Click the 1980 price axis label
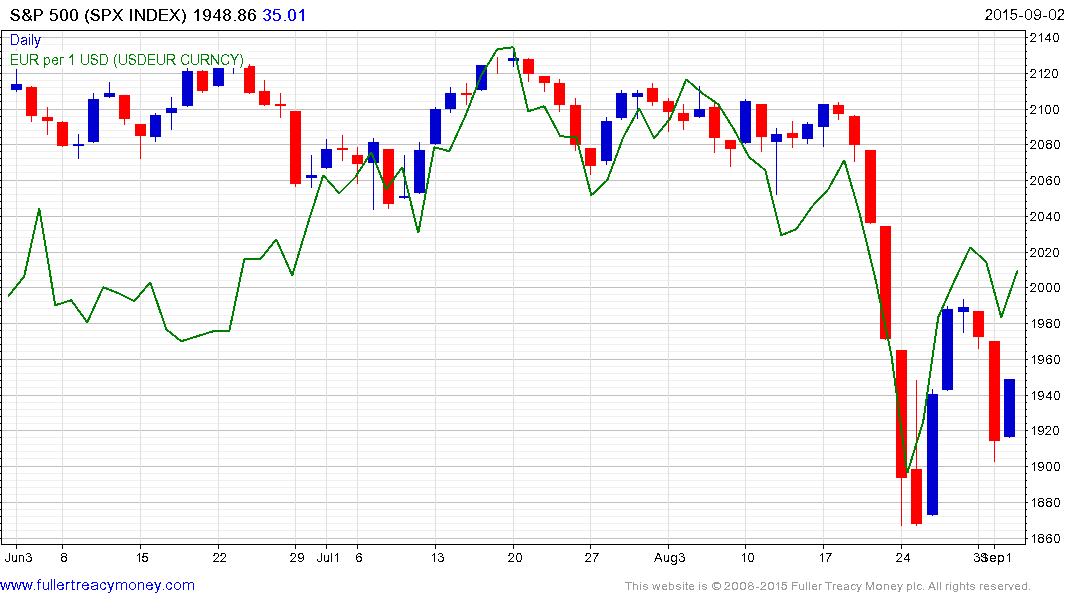The image size is (1075, 600). (x=1045, y=324)
